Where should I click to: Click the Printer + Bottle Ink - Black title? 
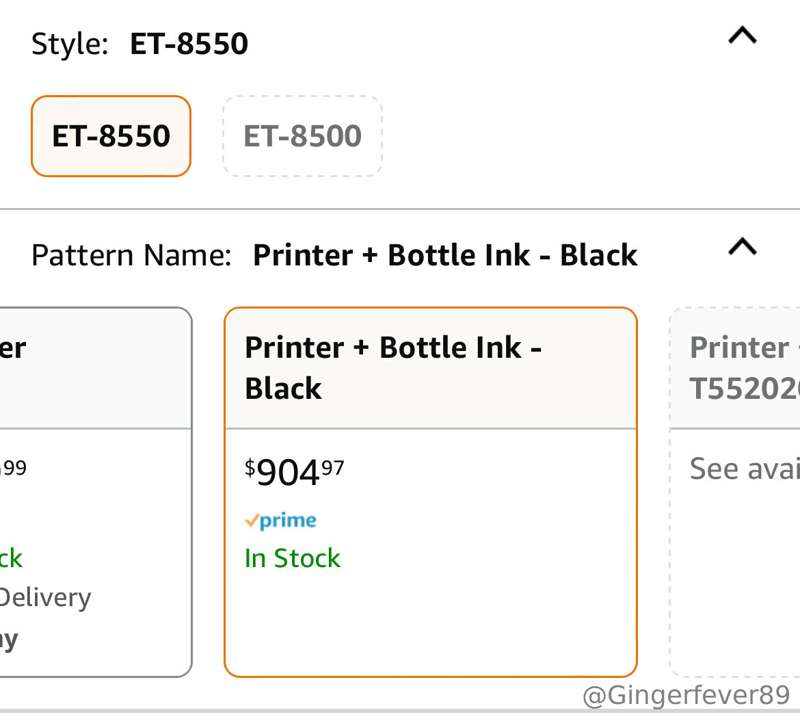[x=393, y=368]
